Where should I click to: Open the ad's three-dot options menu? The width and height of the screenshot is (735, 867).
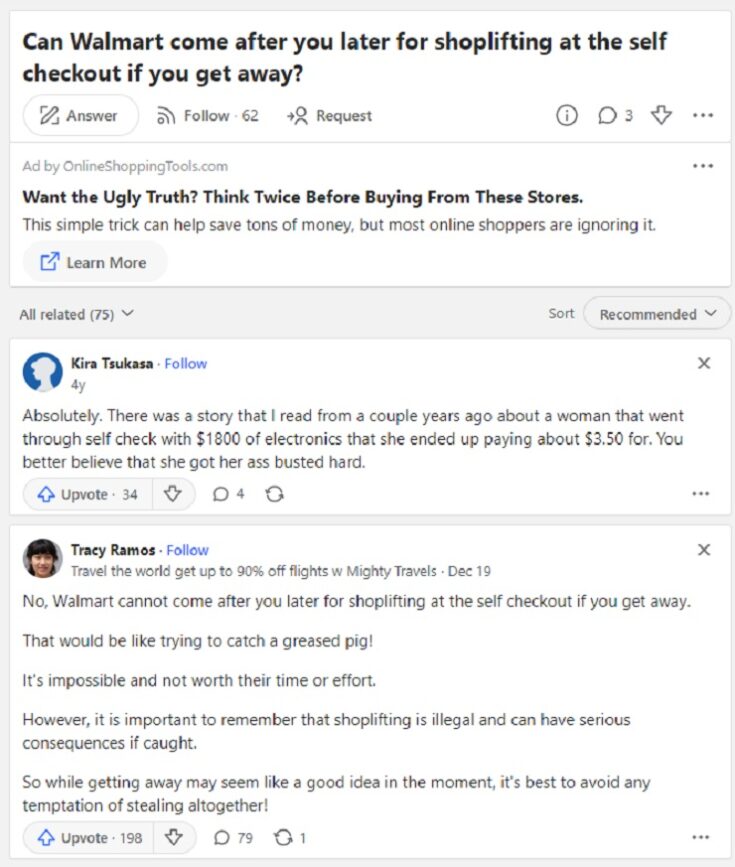[x=702, y=165]
